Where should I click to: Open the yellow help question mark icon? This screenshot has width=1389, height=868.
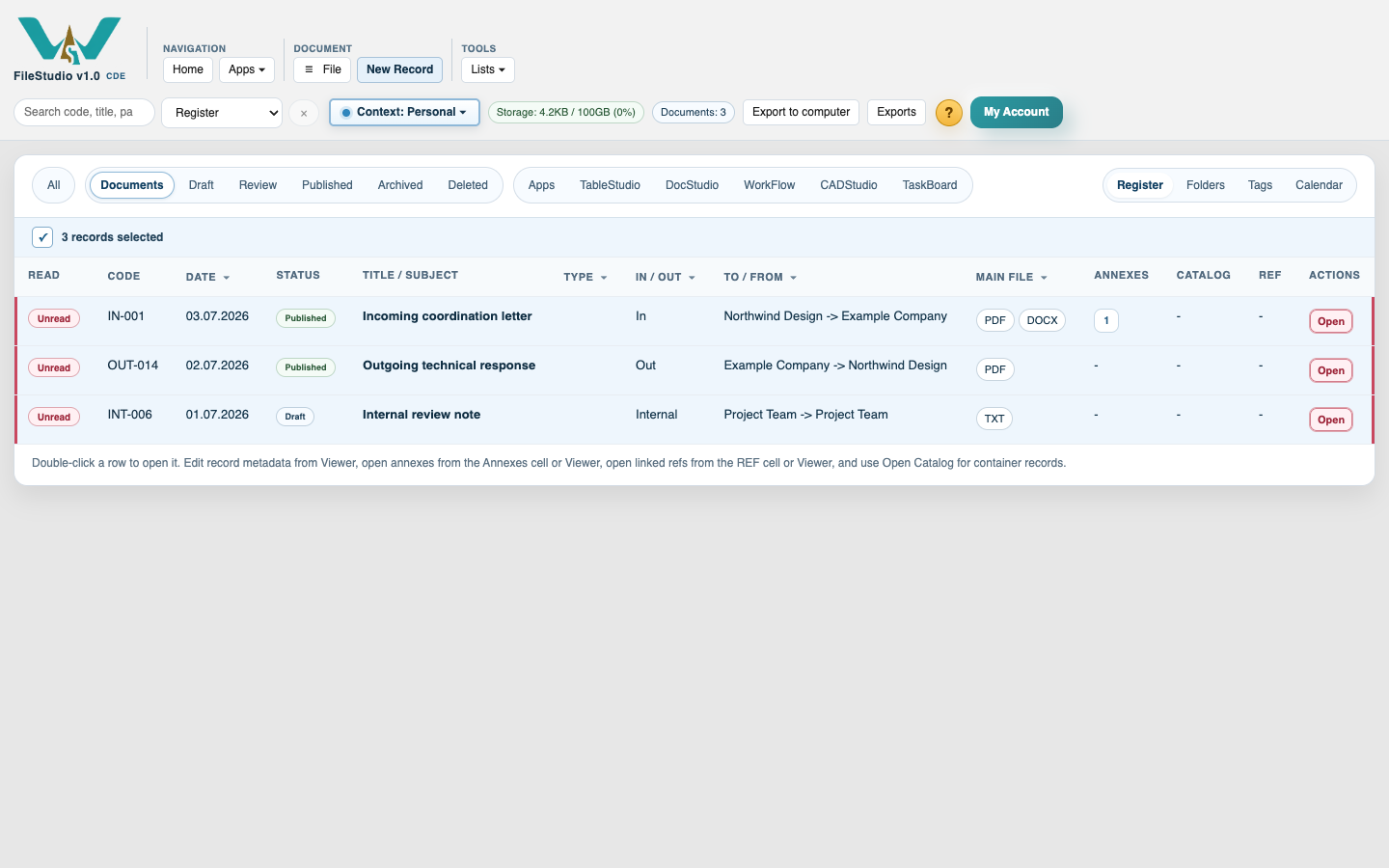[949, 113]
